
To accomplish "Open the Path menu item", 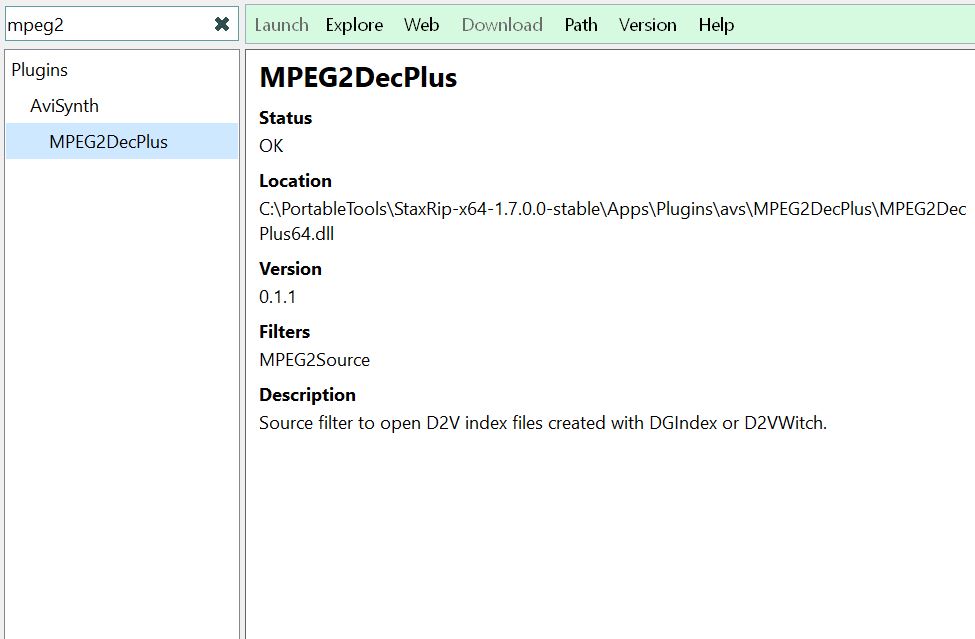I will (x=581, y=25).
